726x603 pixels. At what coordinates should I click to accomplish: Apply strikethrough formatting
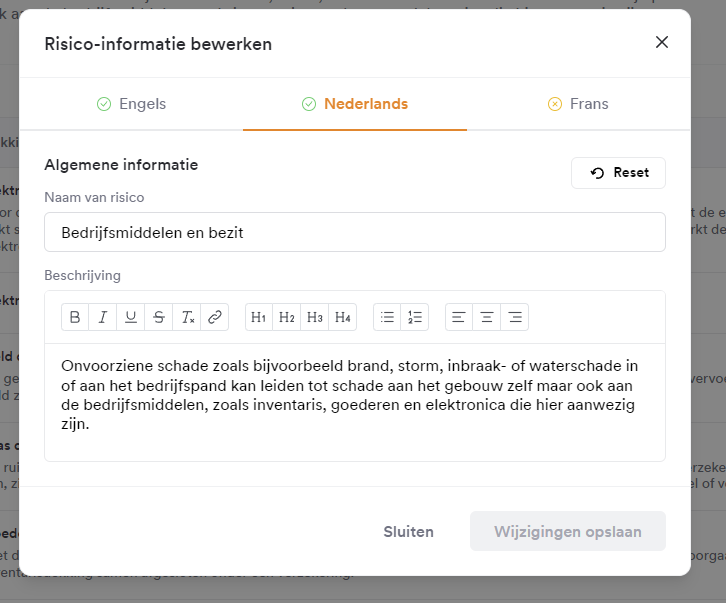158,317
